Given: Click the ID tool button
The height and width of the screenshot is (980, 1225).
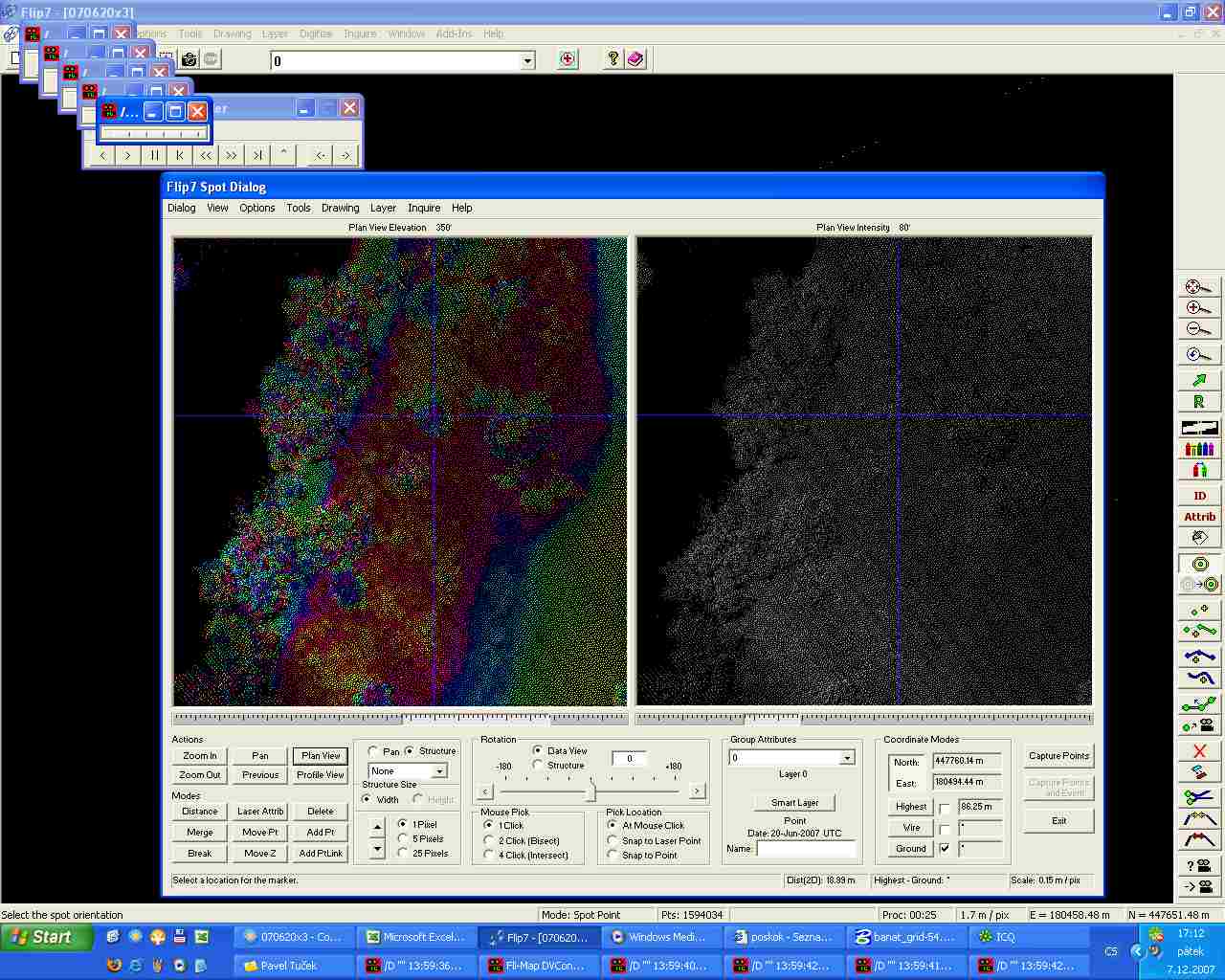Looking at the screenshot, I should pos(1199,496).
